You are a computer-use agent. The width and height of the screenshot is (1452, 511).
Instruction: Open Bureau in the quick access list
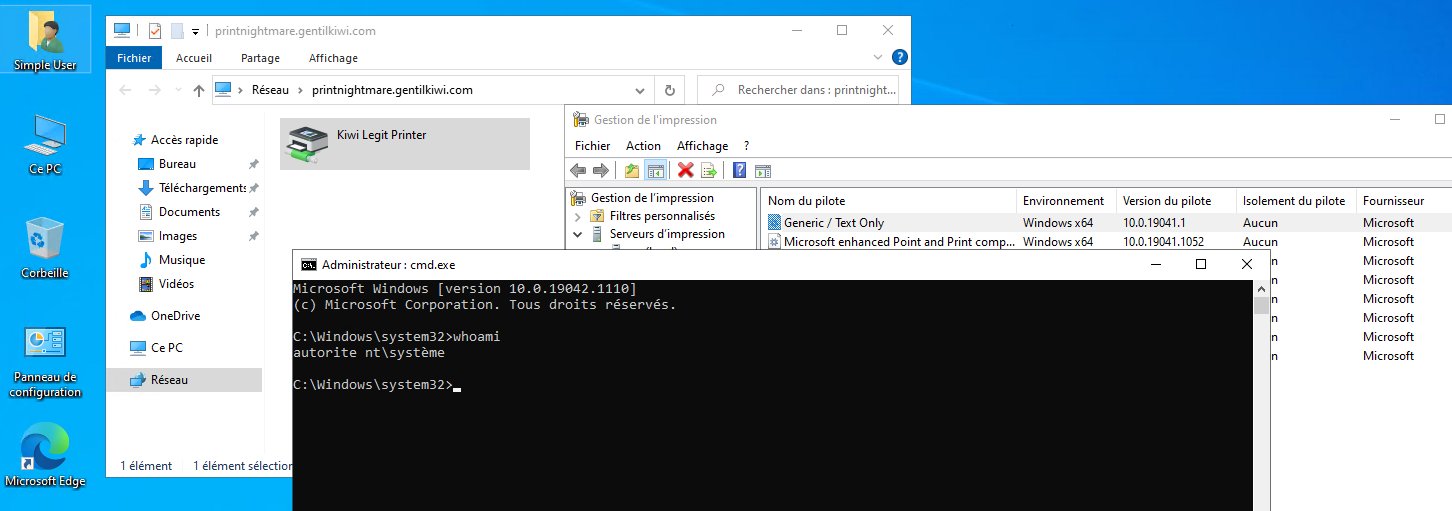coord(177,164)
